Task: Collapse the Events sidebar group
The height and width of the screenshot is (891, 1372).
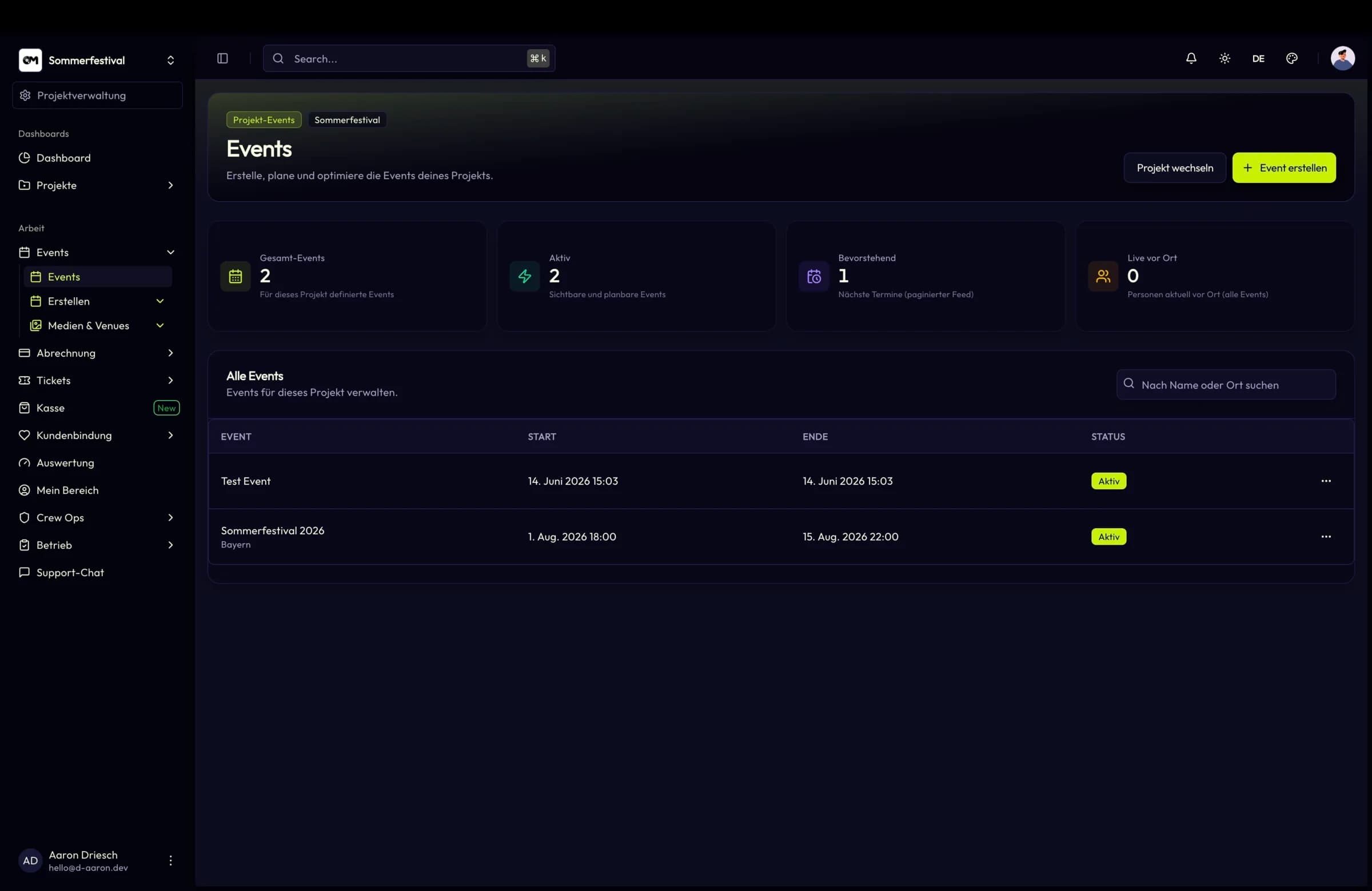Action: click(97, 253)
